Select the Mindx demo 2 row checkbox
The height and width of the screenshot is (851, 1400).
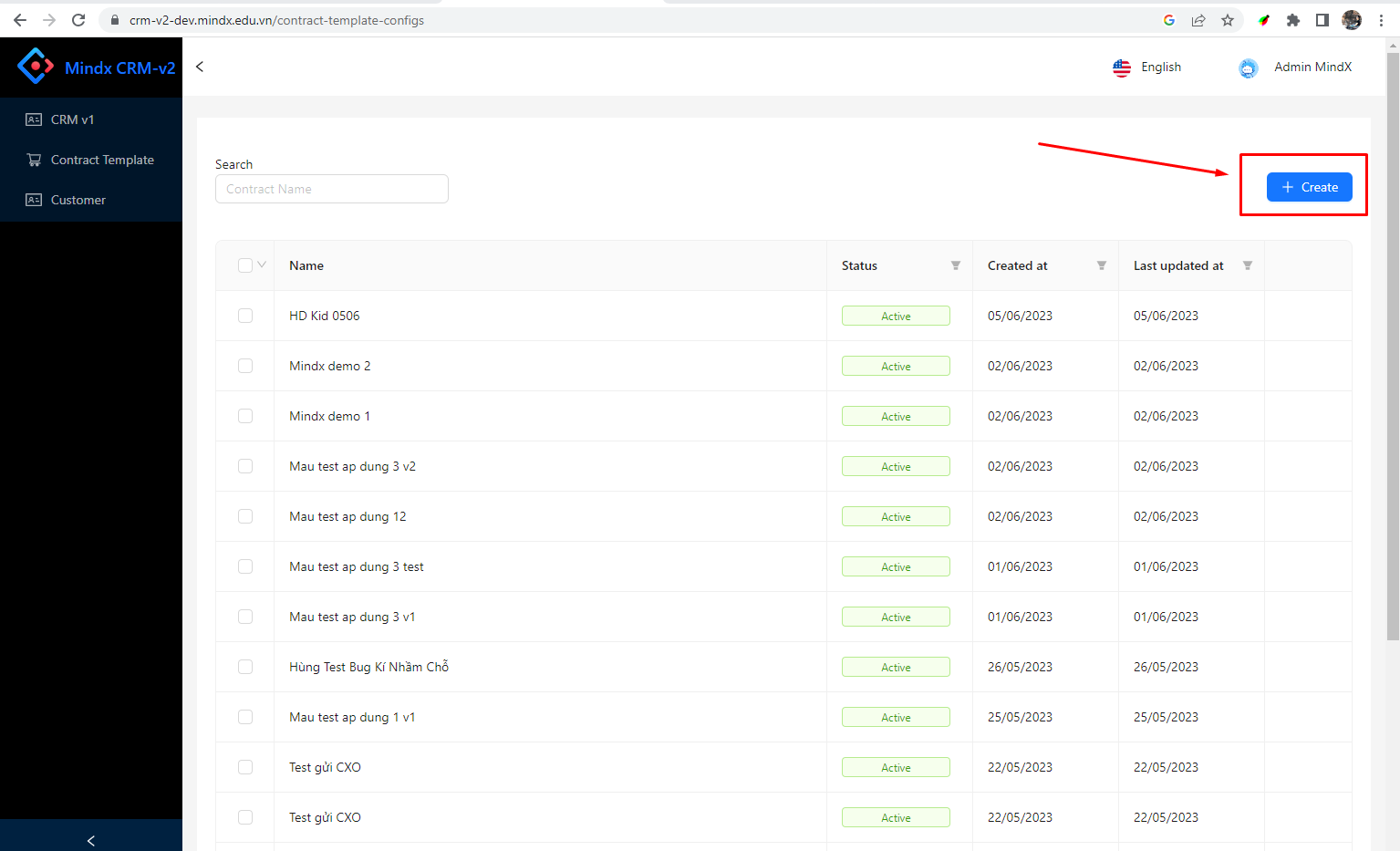[x=245, y=366]
